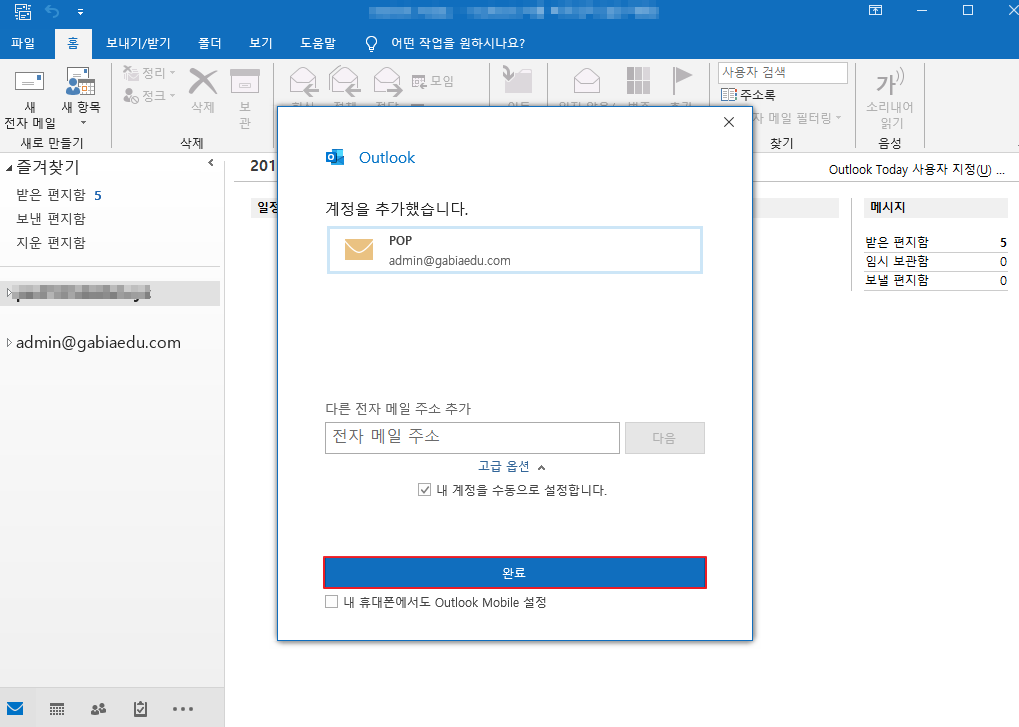Image resolution: width=1019 pixels, height=727 pixels.
Task: Click the 'Outlook Today 사용자 지정' link
Action: [x=915, y=170]
